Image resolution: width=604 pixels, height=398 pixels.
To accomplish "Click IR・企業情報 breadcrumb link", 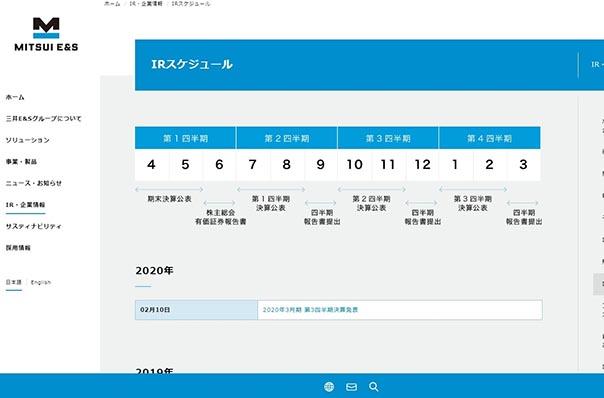I will [146, 3].
